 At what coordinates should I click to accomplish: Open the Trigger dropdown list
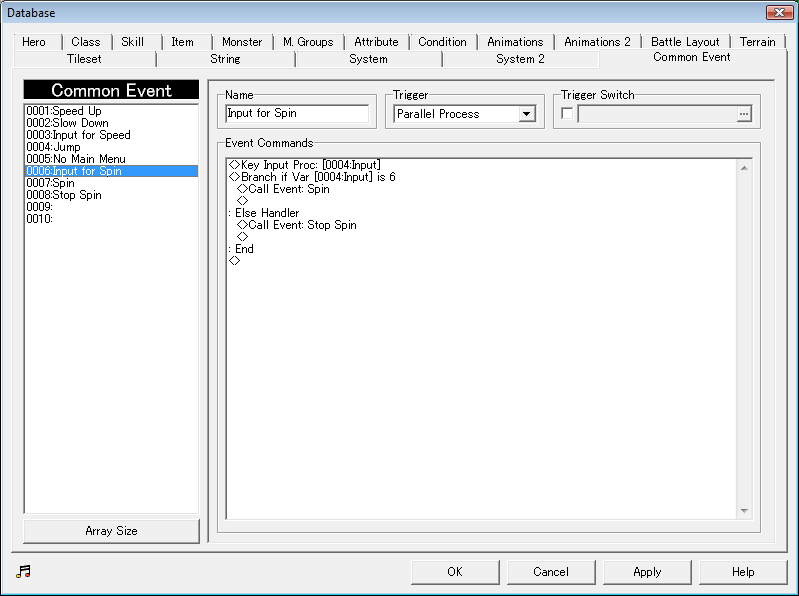coord(527,114)
